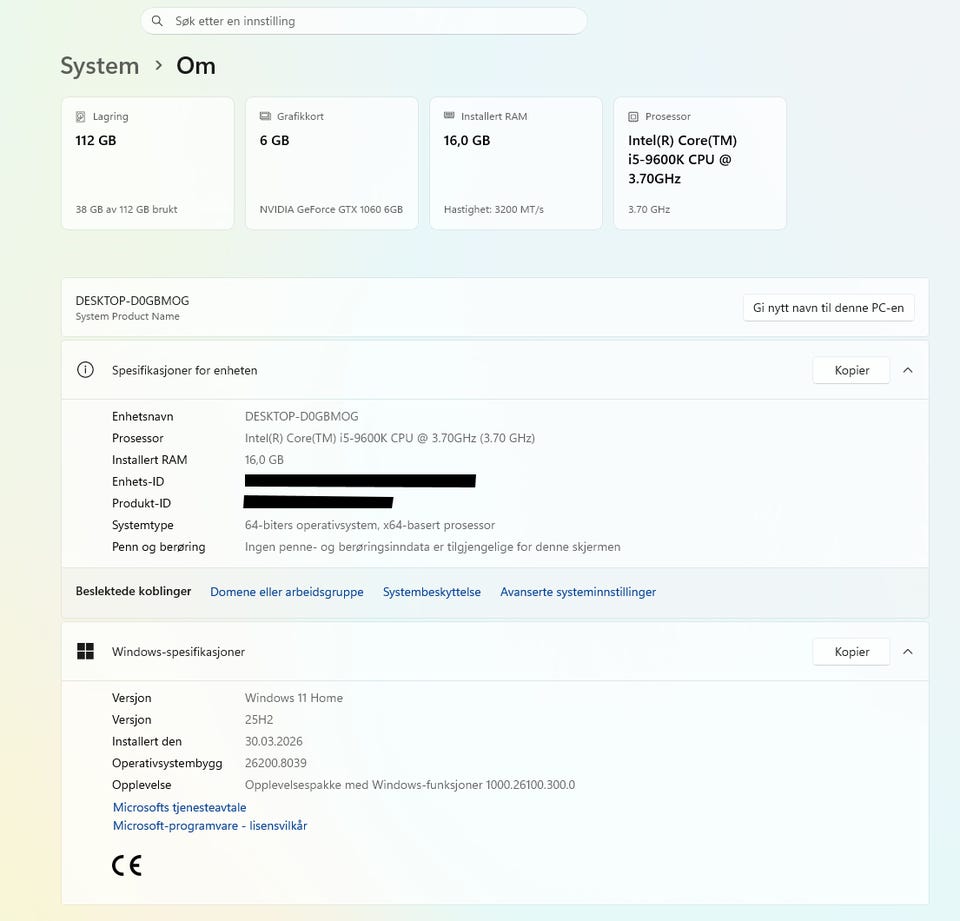The height and width of the screenshot is (921, 960).
Task: Click the Prosessor chip icon
Action: coord(633,116)
